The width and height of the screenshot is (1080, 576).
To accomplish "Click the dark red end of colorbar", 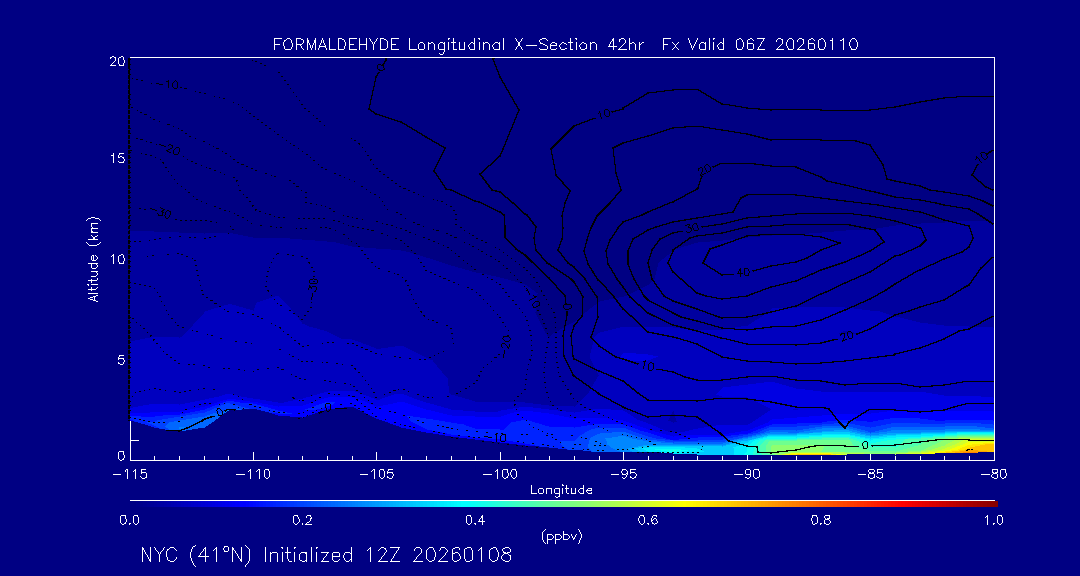I will pos(990,502).
